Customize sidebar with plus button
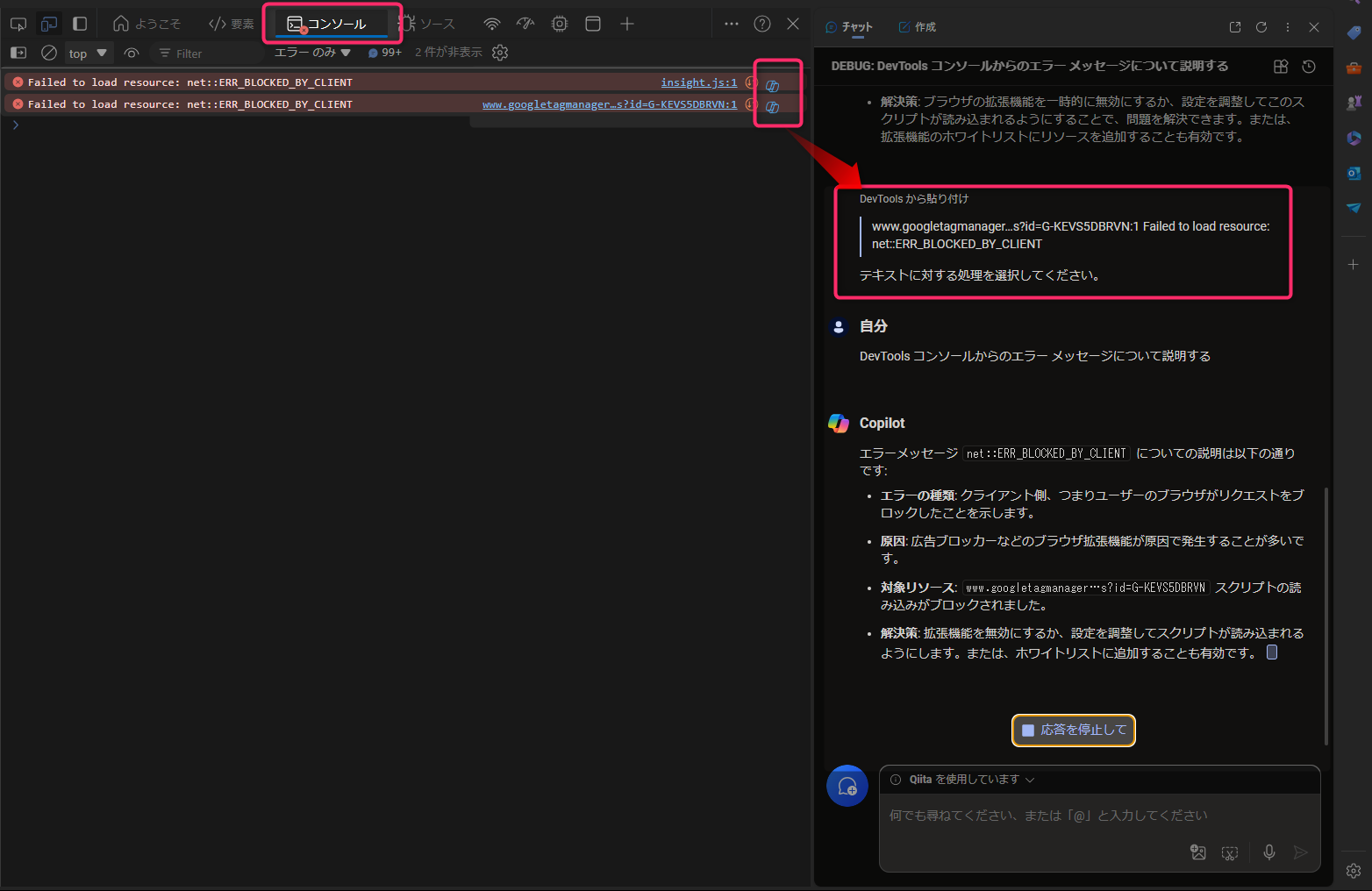This screenshot has width=1372, height=891. click(x=1354, y=264)
